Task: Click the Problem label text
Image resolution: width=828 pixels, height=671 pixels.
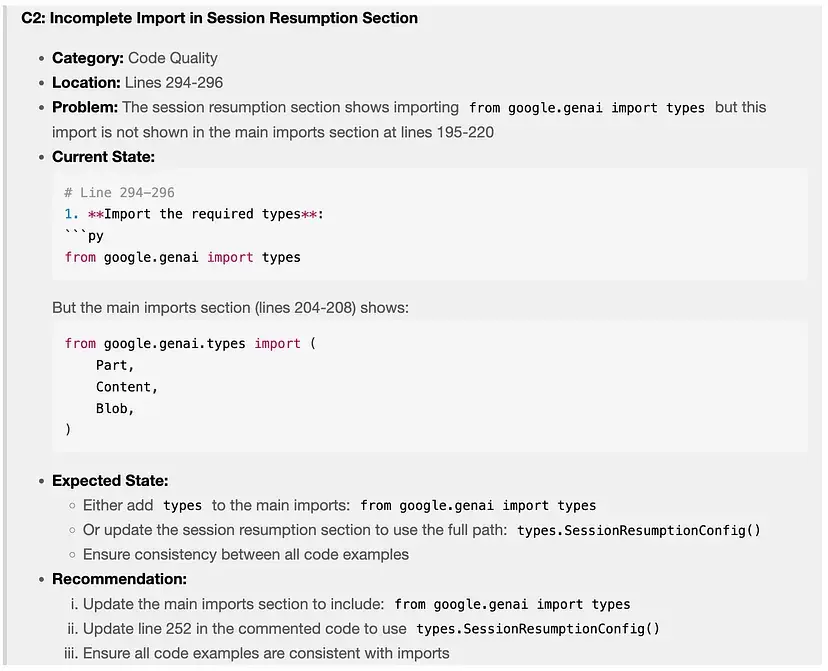Action: (x=85, y=107)
